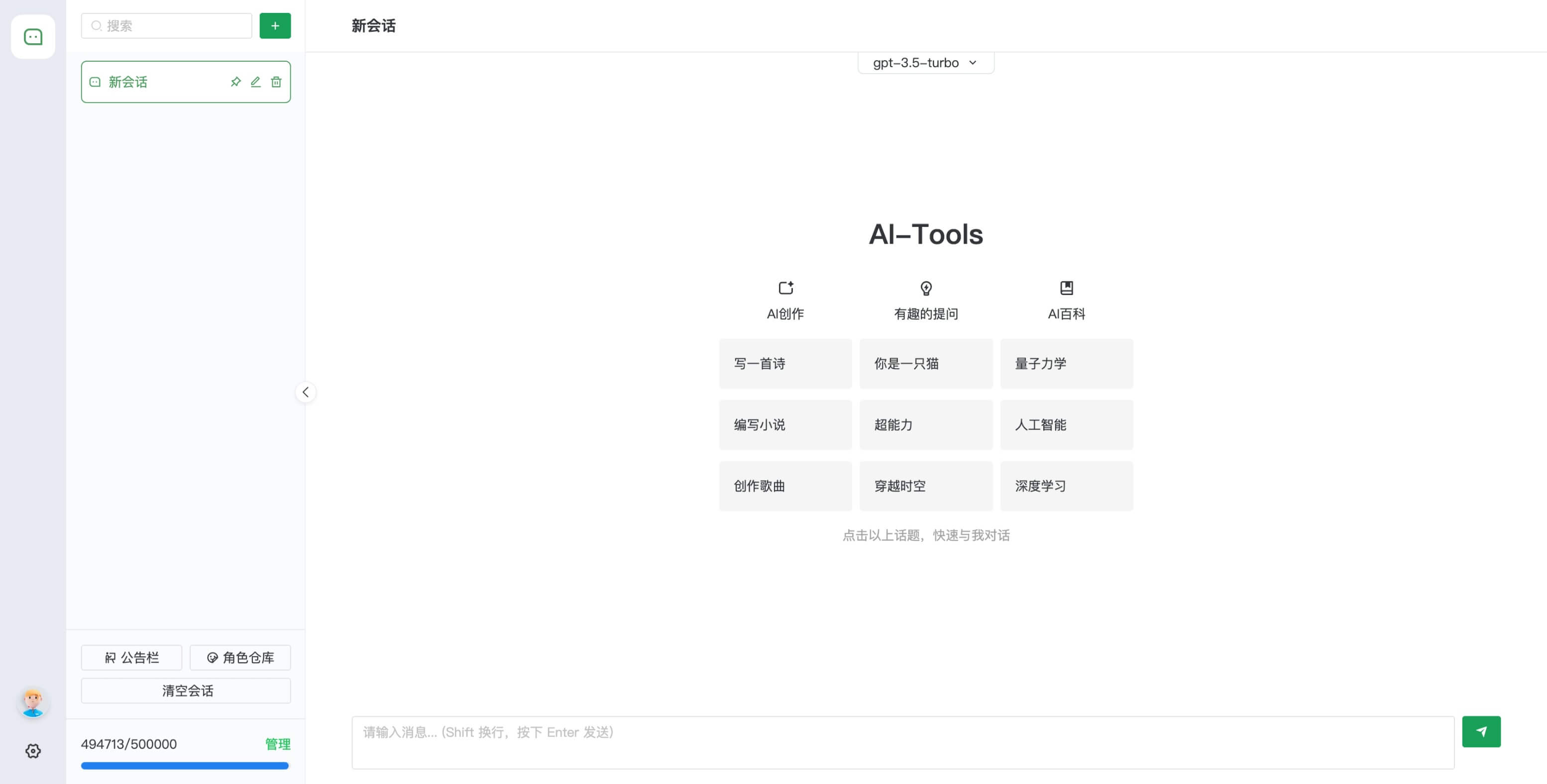The width and height of the screenshot is (1547, 784).
Task: Open the gpt-3.5-turbo model dropdown
Action: (925, 63)
